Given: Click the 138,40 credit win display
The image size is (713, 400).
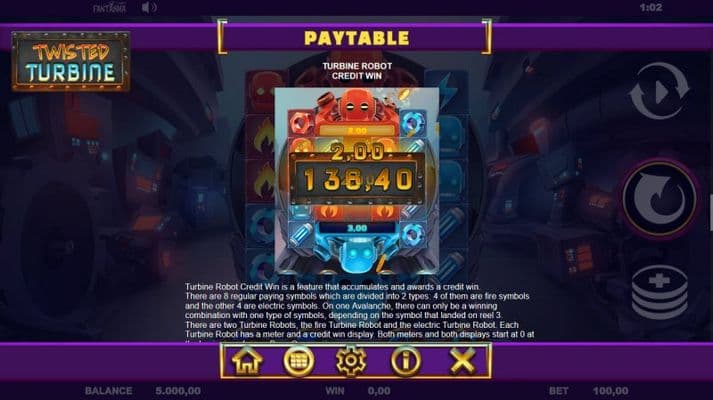Looking at the screenshot, I should pos(357,180).
